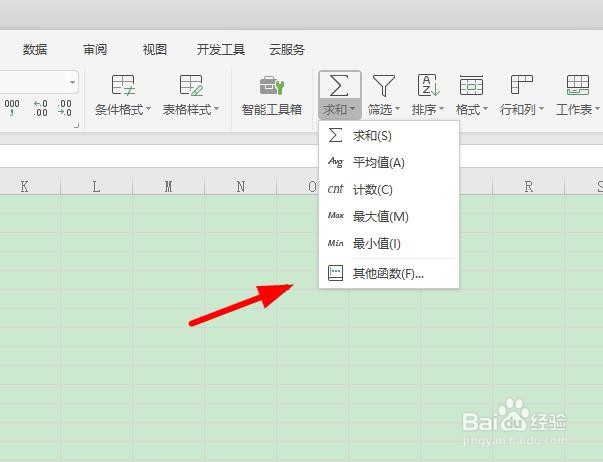Click the thousands separator 000 icon
The width and height of the screenshot is (603, 462).
[12, 108]
